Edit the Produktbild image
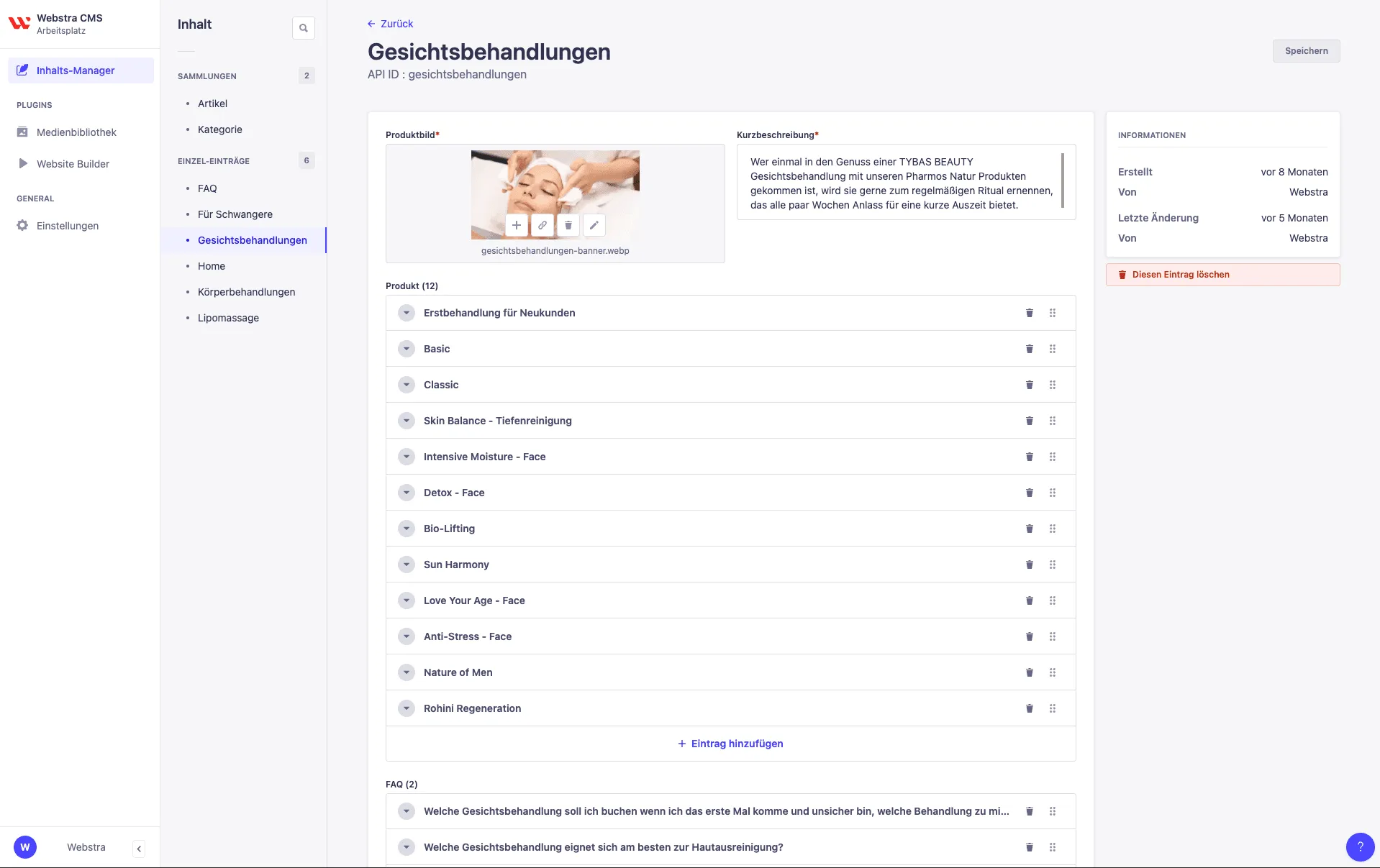Viewport: 1380px width, 868px height. [x=594, y=225]
